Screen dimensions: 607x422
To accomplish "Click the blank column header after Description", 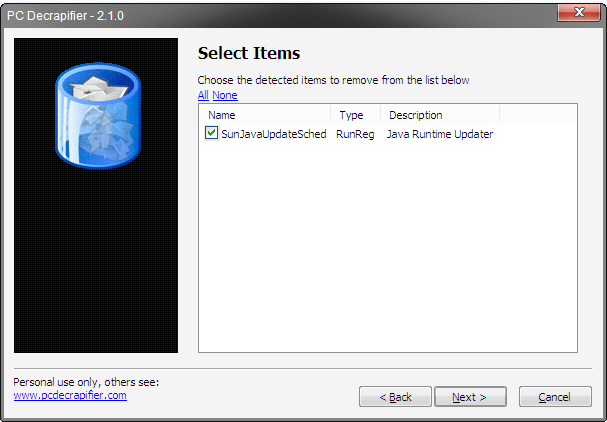I will pyautogui.click(x=537, y=115).
